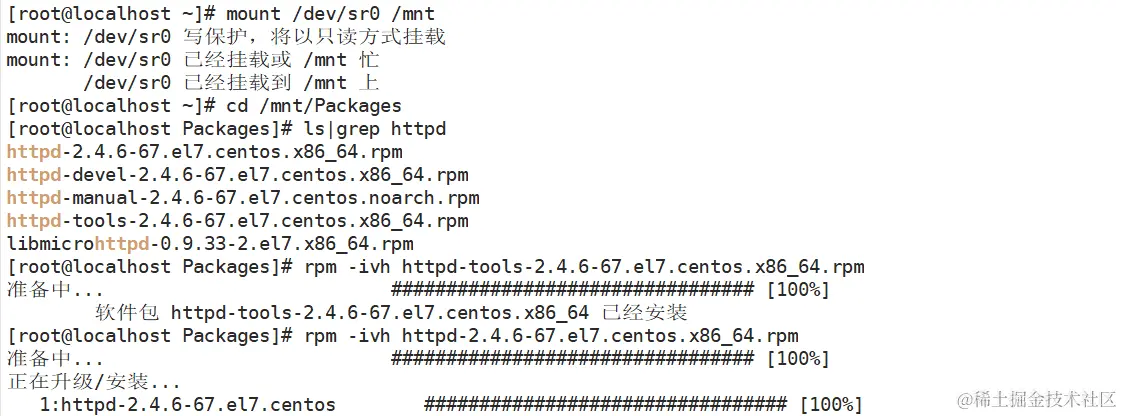This screenshot has width=1123, height=416.
Task: Click the first 准备中... status text
Action: [54, 290]
